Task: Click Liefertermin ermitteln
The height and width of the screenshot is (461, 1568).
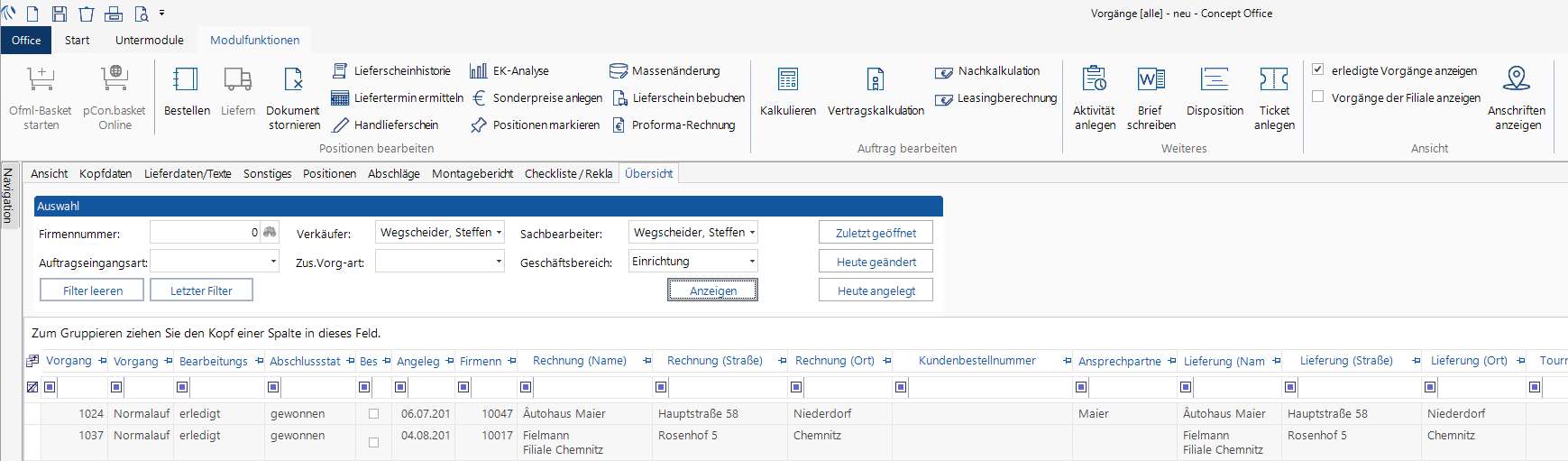Action: 398,97
